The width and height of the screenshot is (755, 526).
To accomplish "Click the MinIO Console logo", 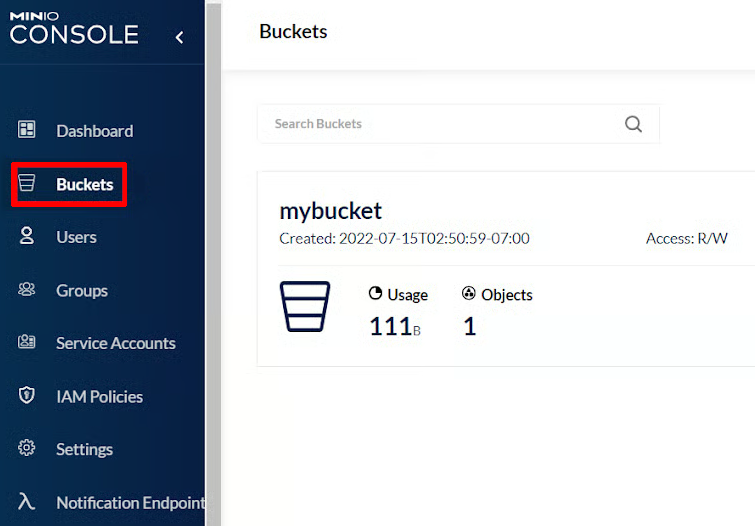I will 74,28.
